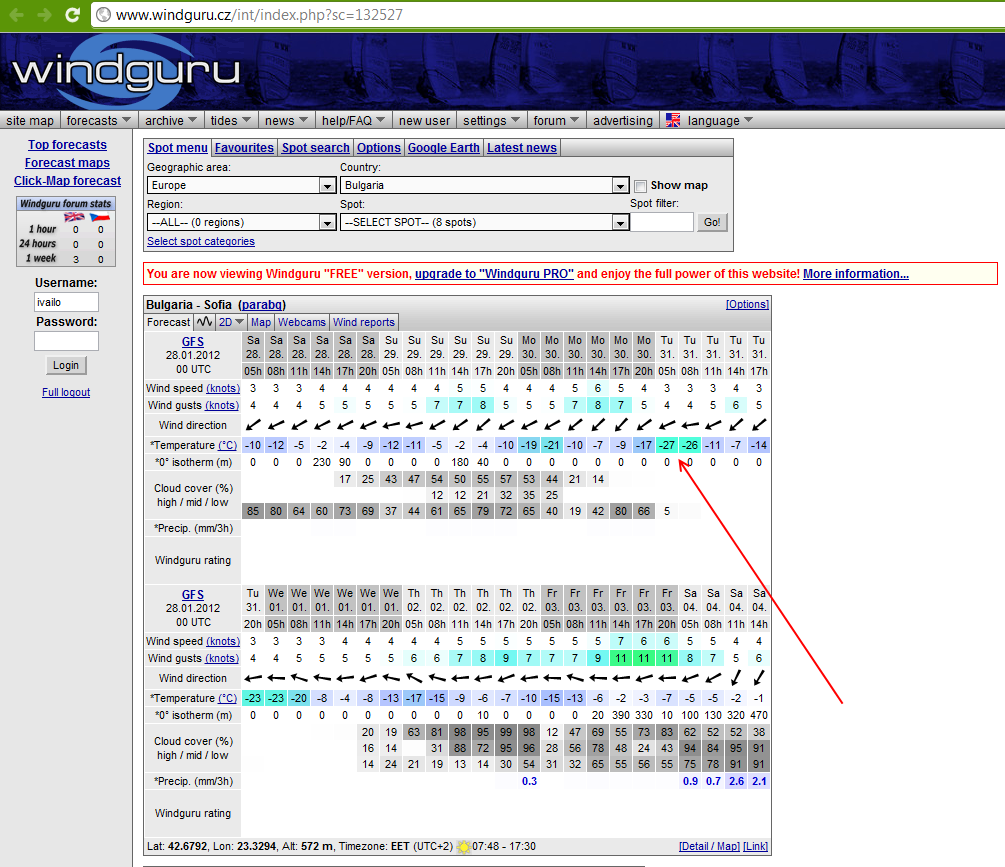Click the browser reload icon
This screenshot has width=1005, height=867.
click(72, 14)
